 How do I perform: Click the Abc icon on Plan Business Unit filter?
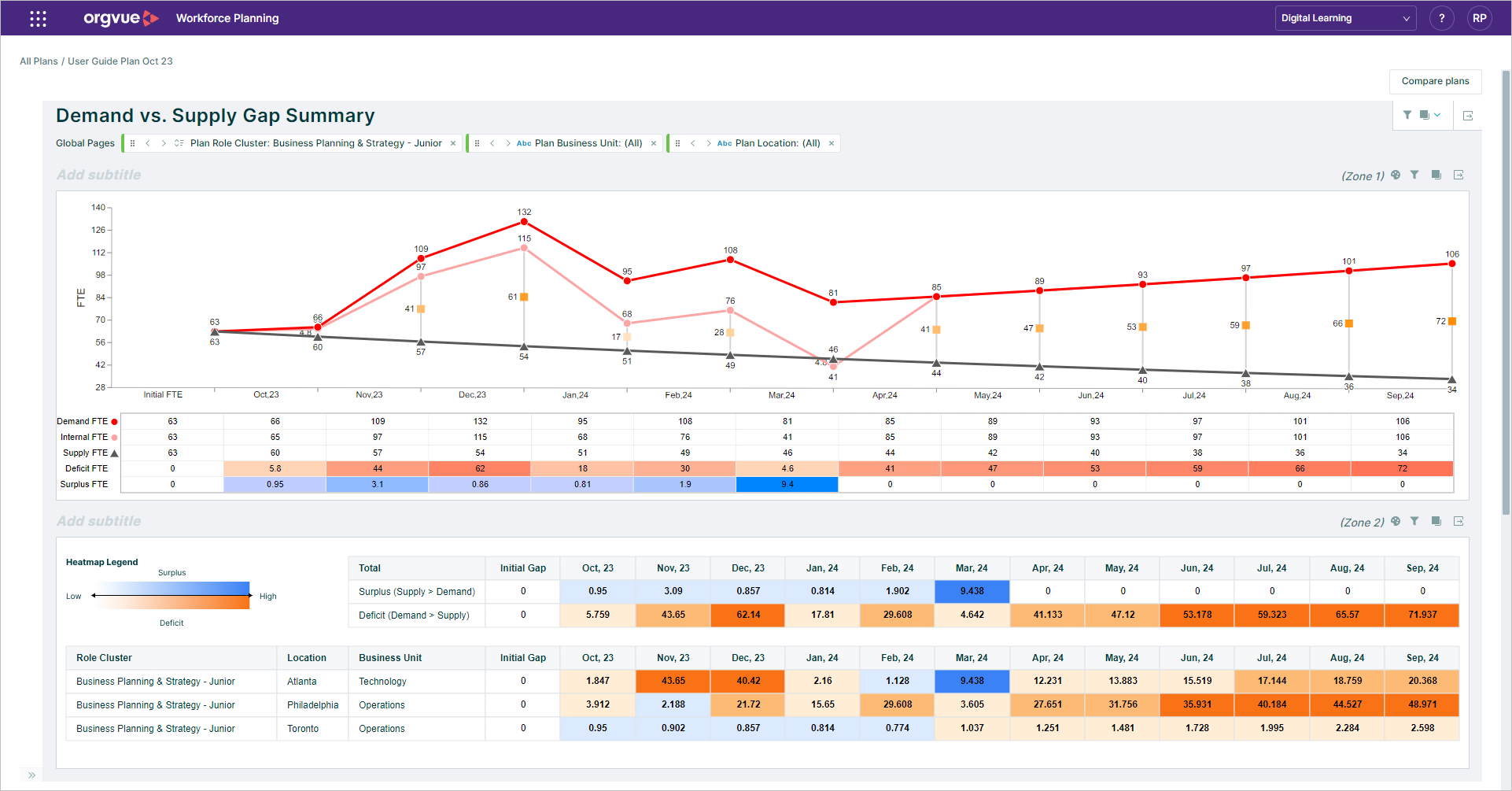click(x=524, y=142)
